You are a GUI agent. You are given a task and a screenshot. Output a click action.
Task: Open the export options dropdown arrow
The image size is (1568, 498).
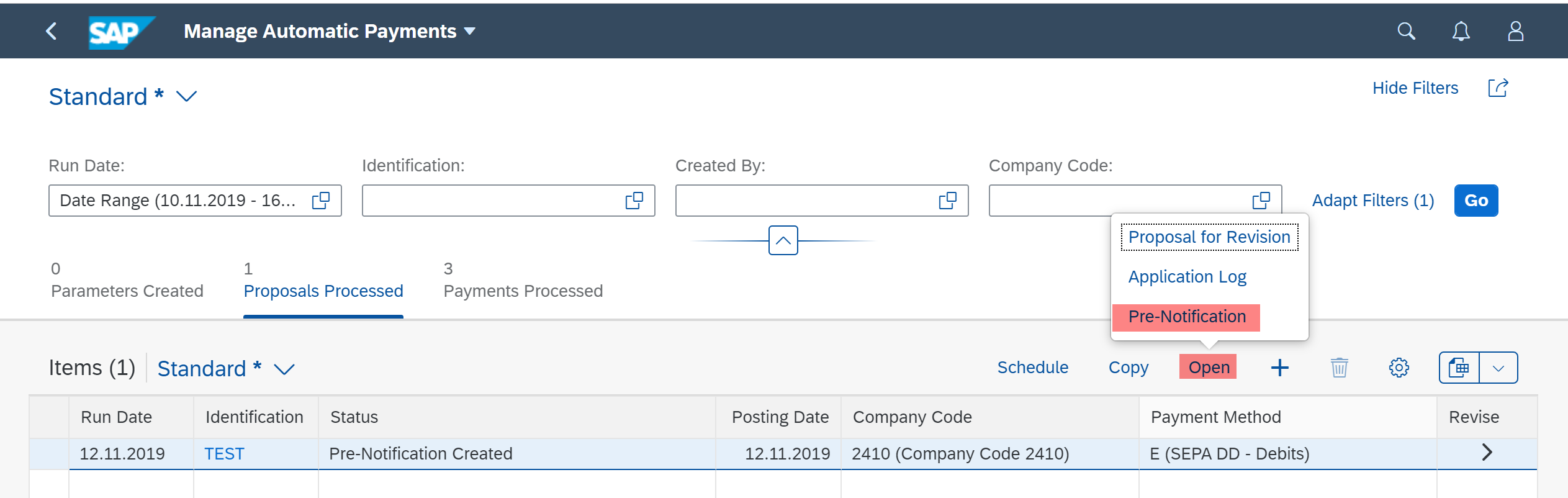pos(1498,368)
